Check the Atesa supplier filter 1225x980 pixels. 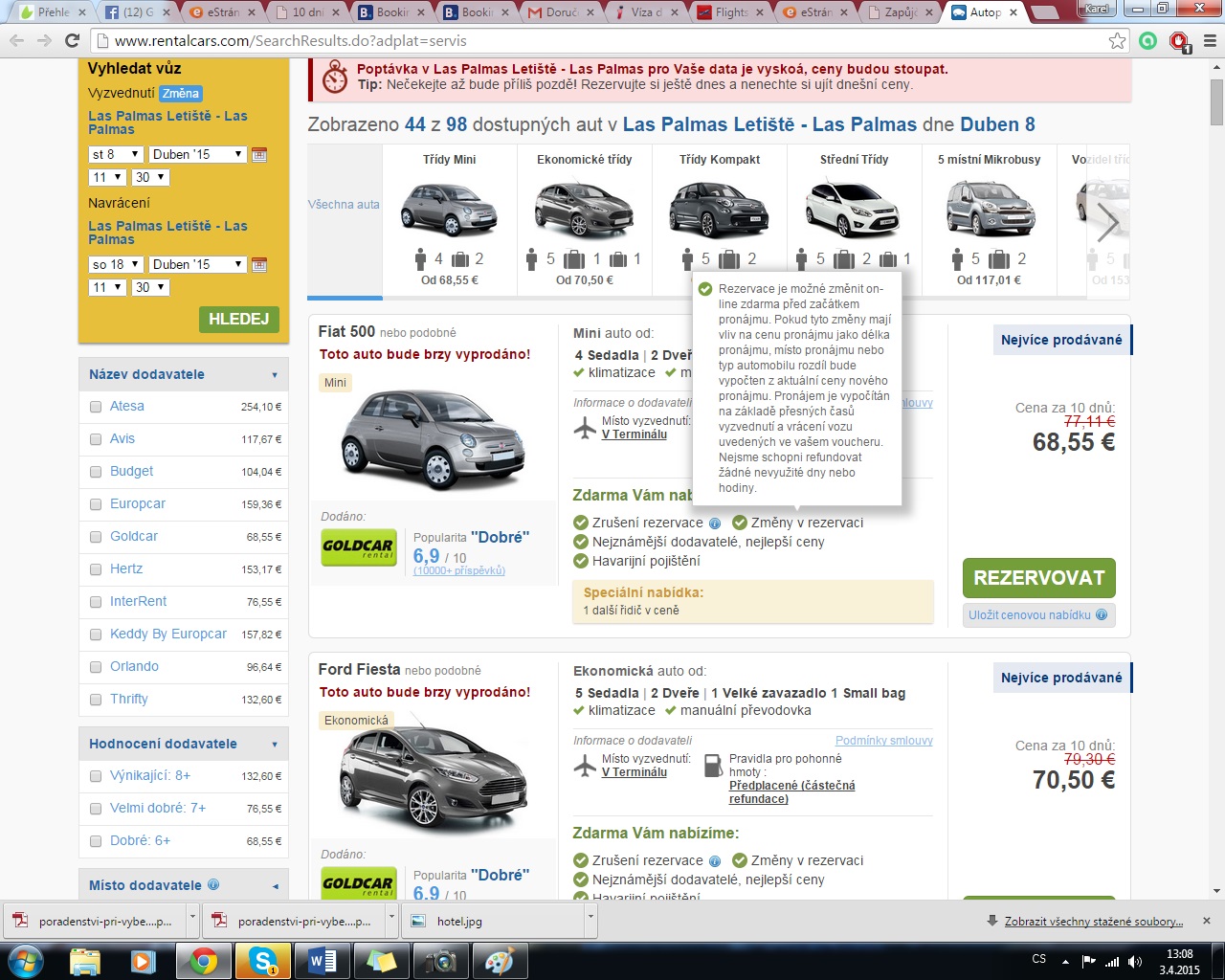tap(96, 407)
